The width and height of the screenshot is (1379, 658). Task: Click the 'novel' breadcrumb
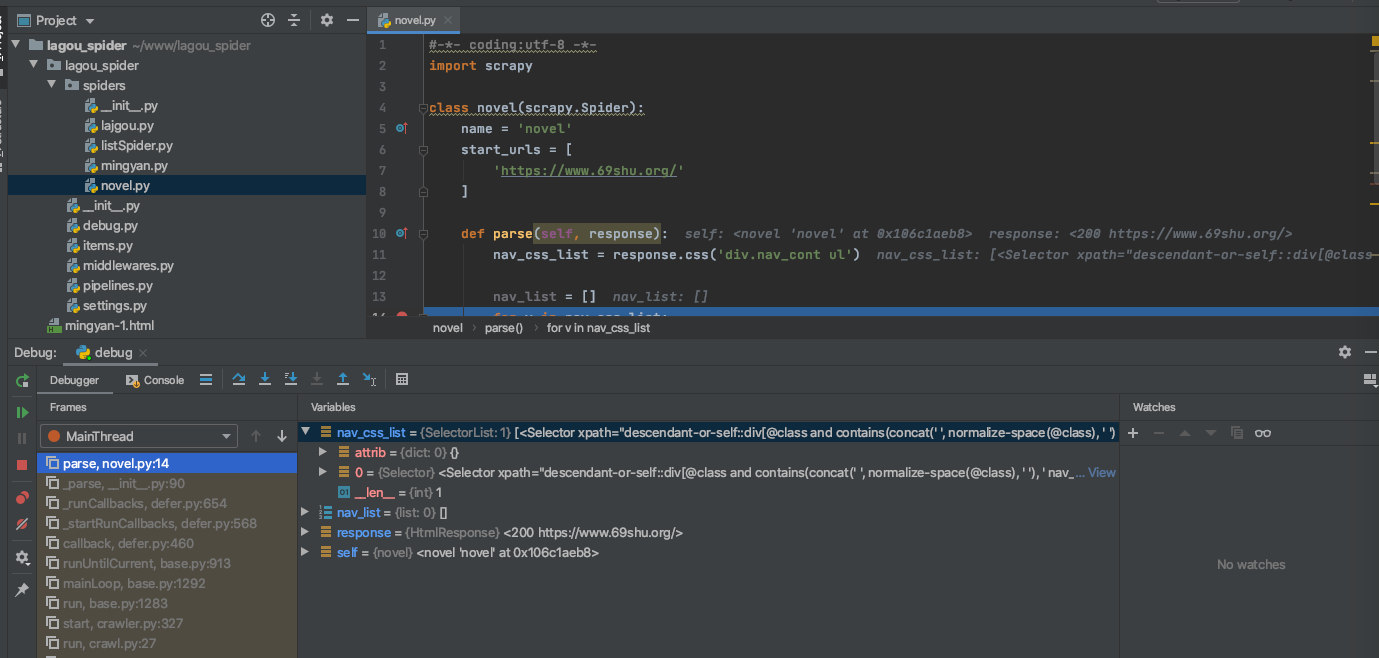pyautogui.click(x=447, y=327)
